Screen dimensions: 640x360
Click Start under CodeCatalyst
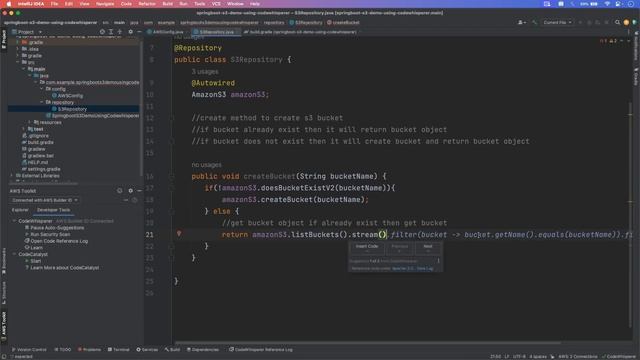point(33,261)
